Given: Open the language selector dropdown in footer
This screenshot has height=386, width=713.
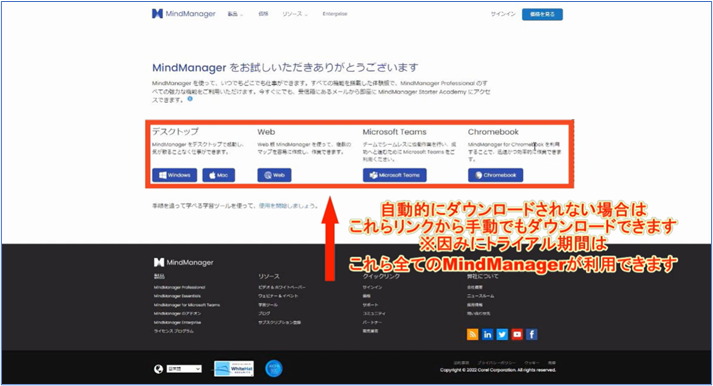Looking at the screenshot, I should coord(184,369).
